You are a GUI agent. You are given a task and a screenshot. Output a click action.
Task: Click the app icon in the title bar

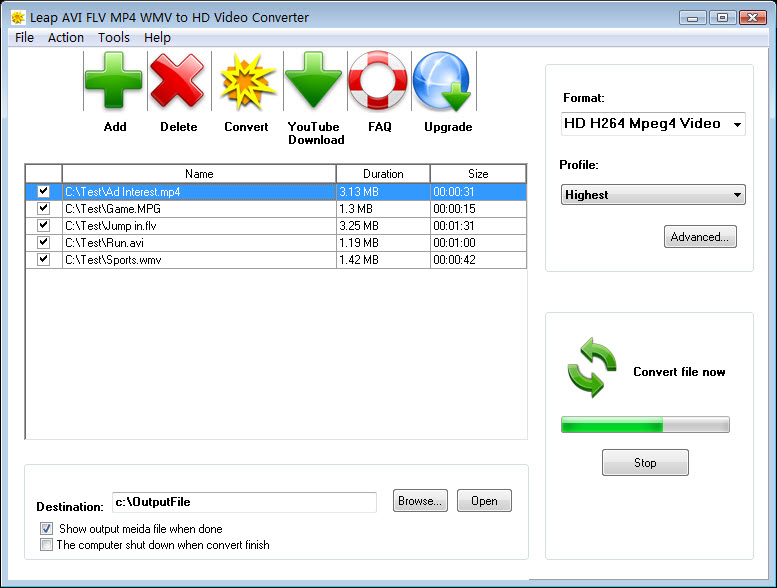pyautogui.click(x=18, y=18)
